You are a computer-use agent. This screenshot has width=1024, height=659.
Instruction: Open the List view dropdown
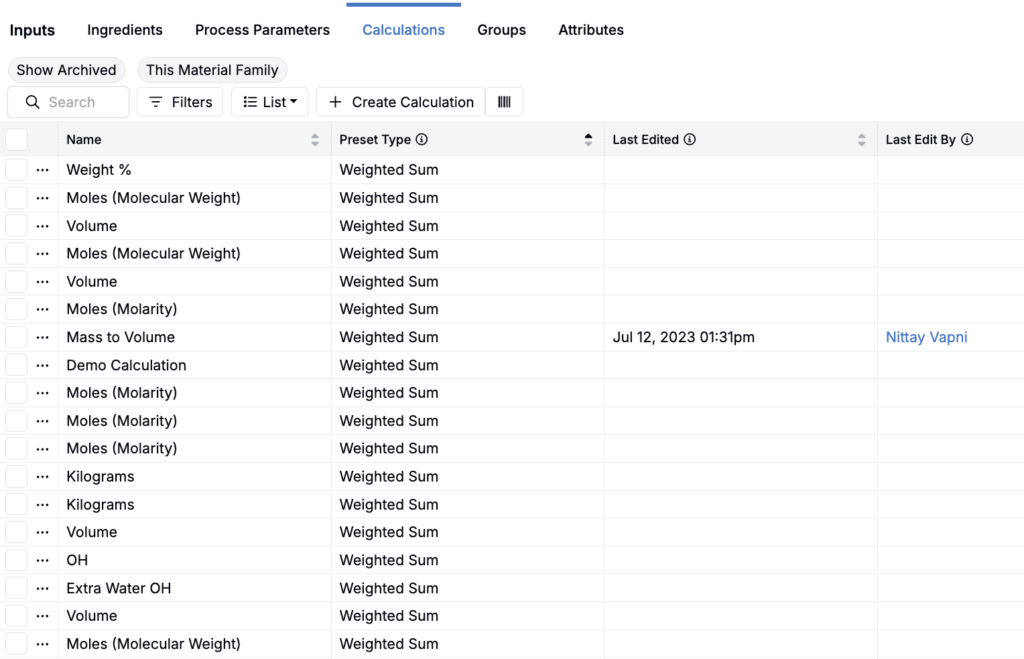point(270,102)
